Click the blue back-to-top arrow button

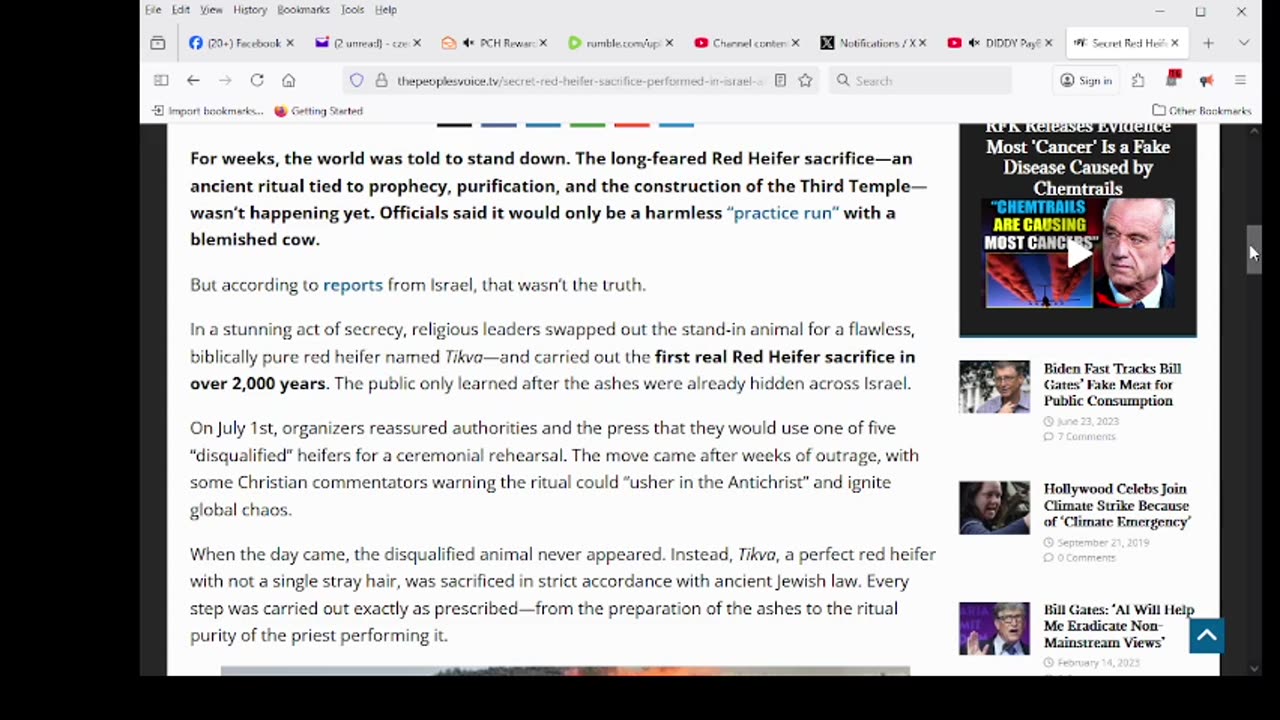(1207, 636)
